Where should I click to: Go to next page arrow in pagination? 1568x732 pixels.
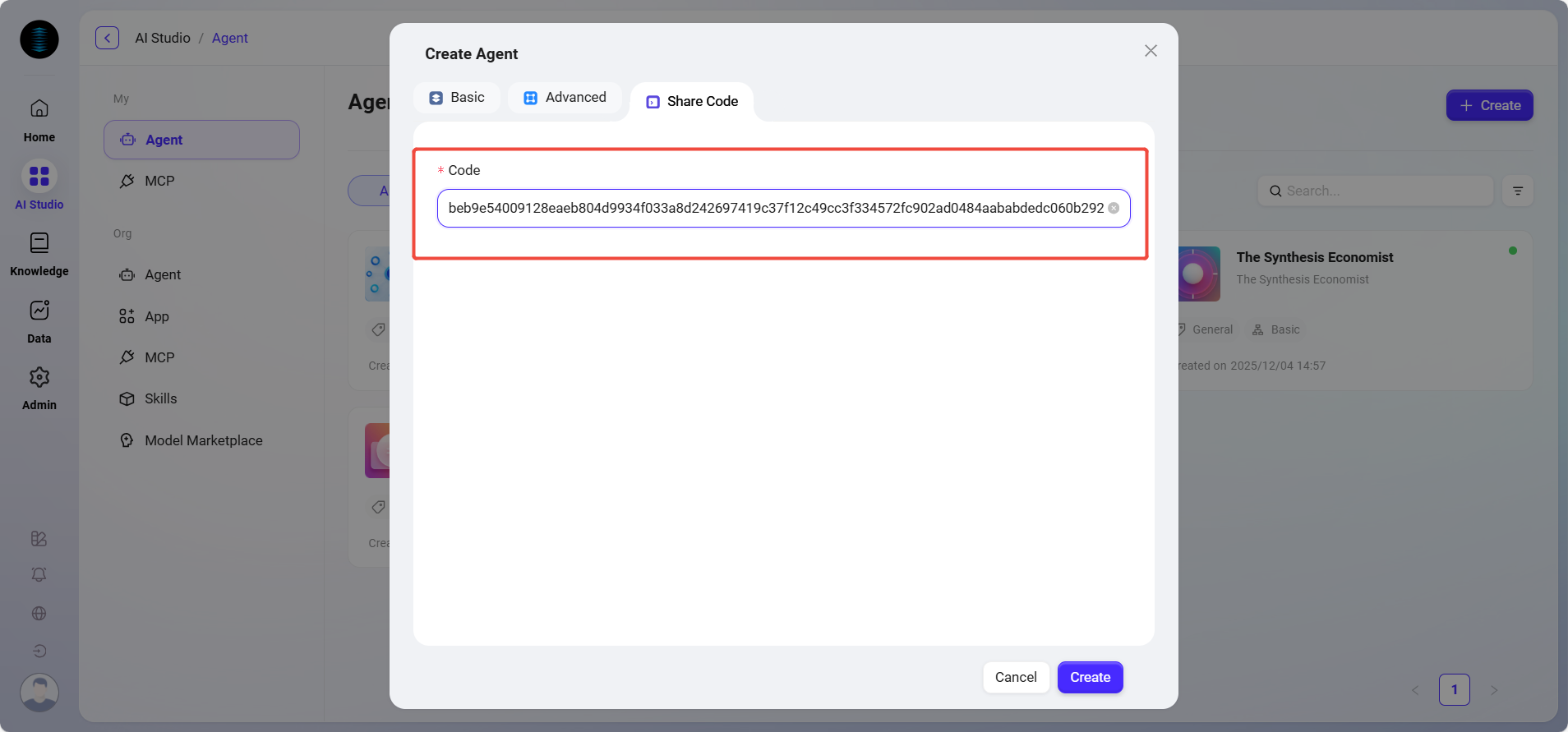1494,690
